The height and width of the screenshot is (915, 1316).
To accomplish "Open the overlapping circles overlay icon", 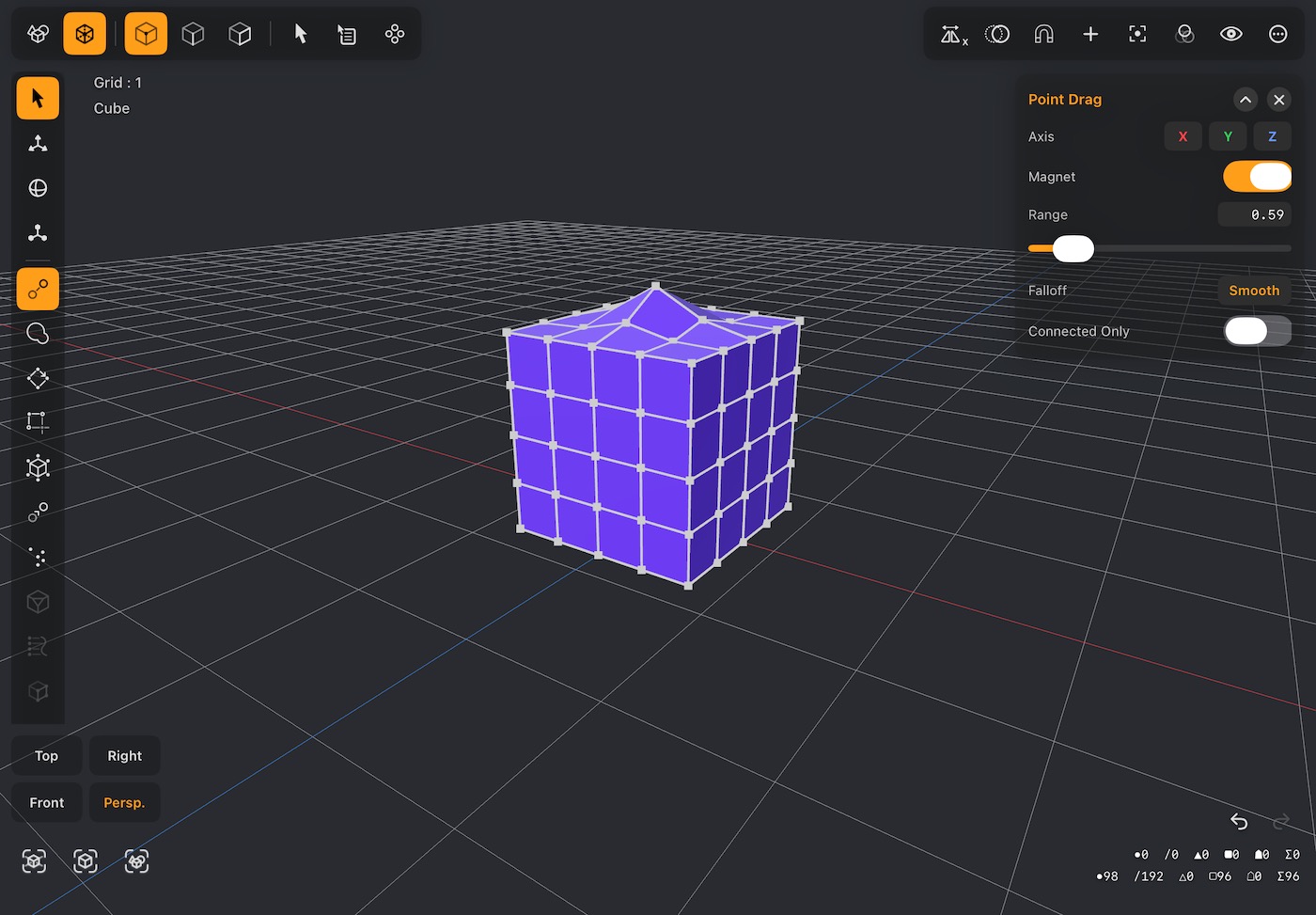I will coord(1184,35).
